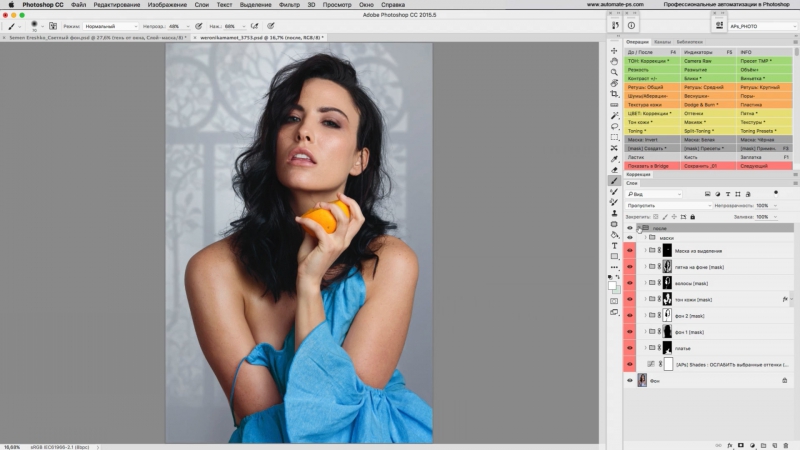The height and width of the screenshot is (450, 800).
Task: Open the «Фильтр» menu
Action: 289,5
